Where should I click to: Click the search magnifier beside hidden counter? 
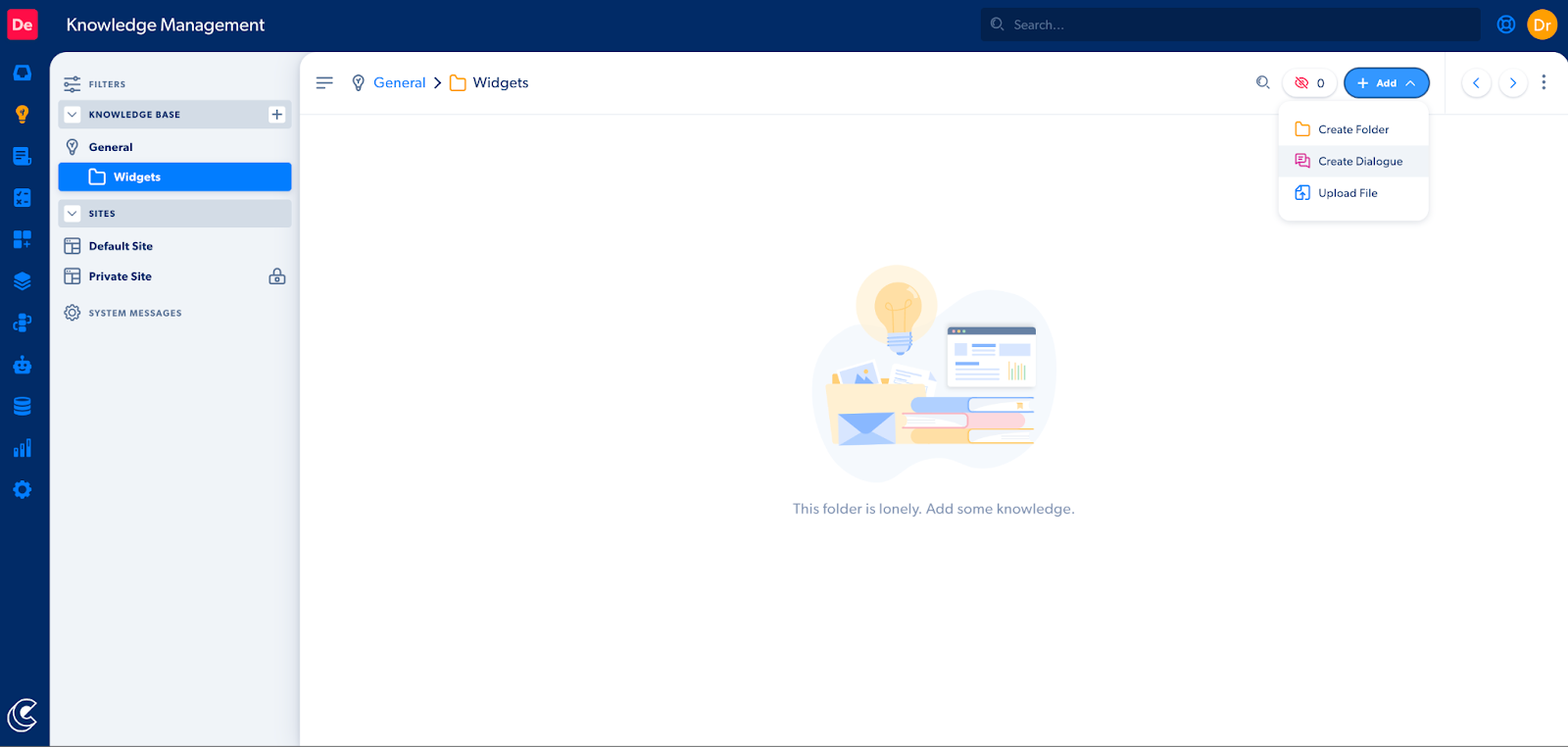(1262, 83)
